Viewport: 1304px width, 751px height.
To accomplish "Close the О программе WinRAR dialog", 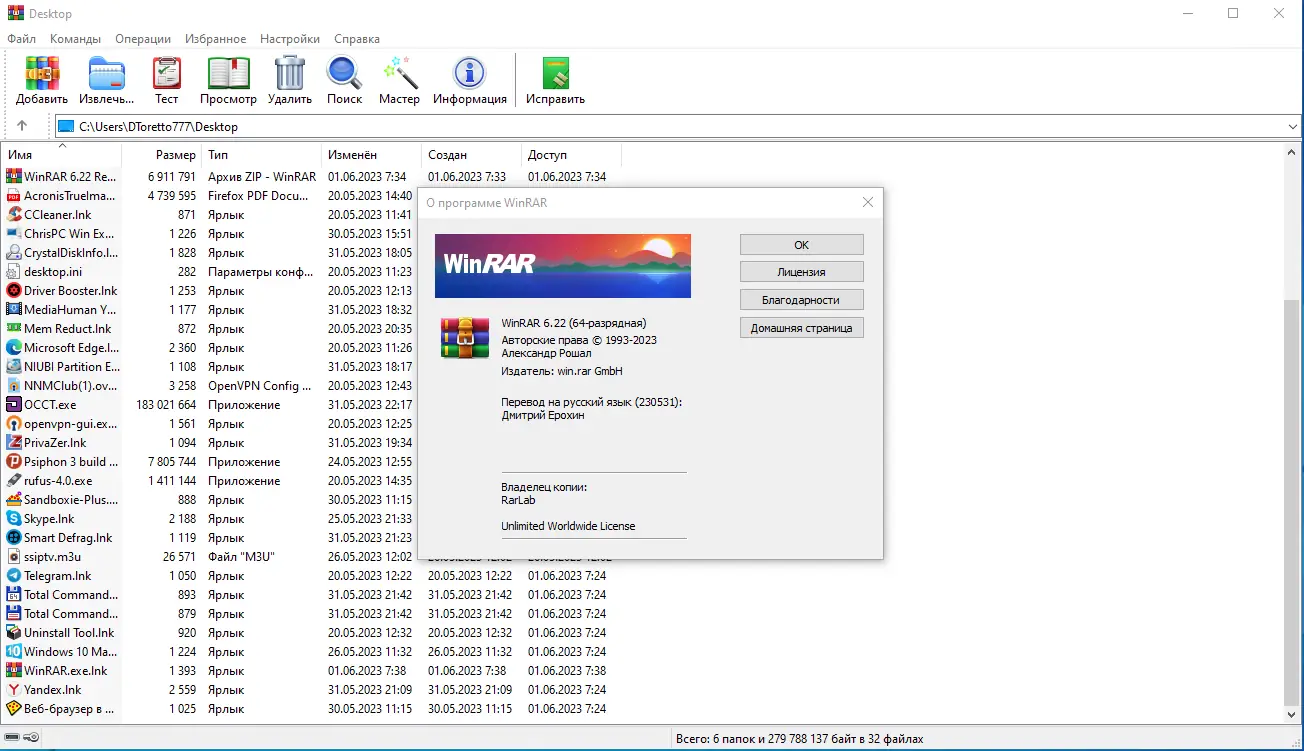I will tap(867, 202).
